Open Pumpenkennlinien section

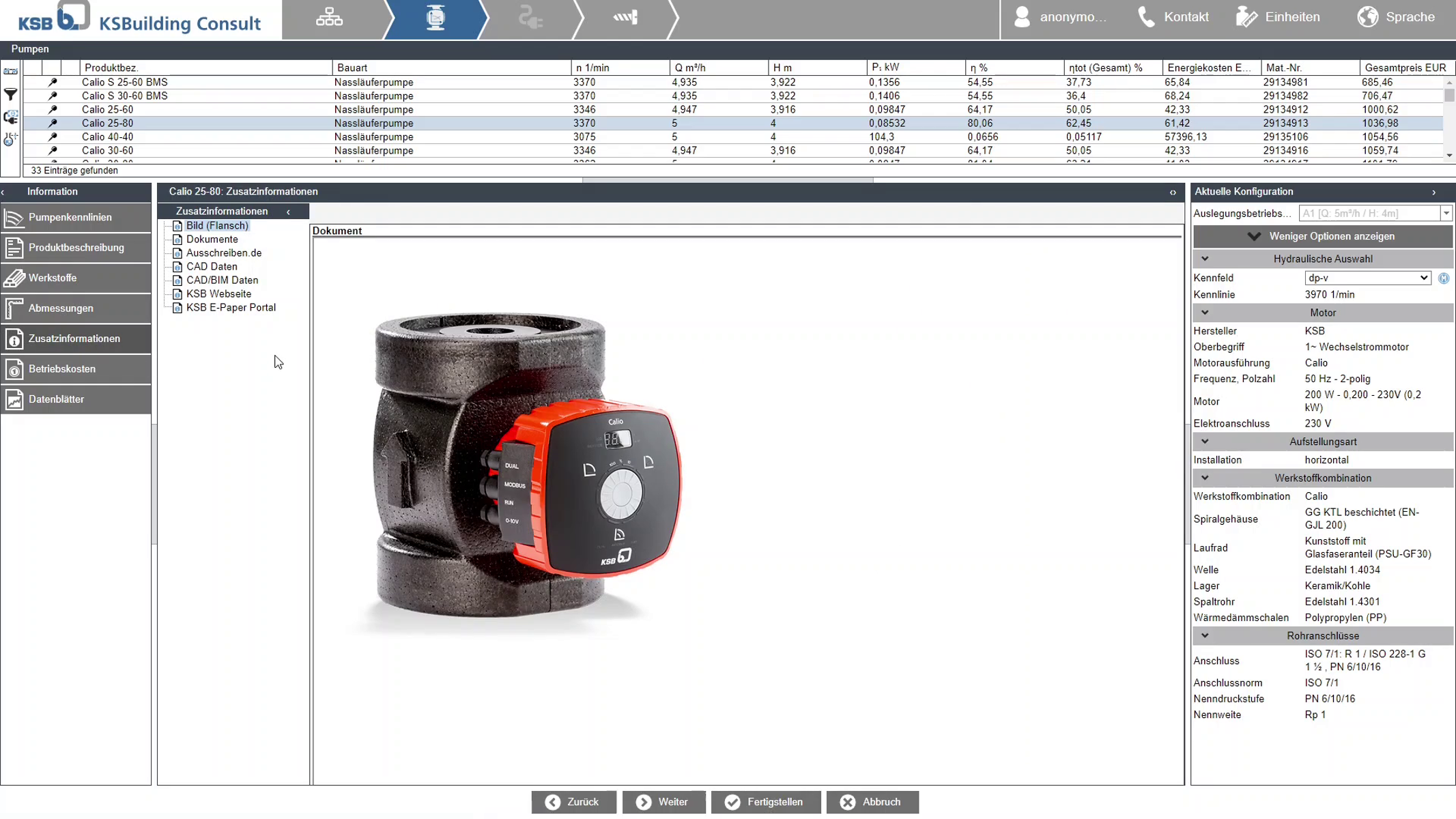tap(76, 217)
